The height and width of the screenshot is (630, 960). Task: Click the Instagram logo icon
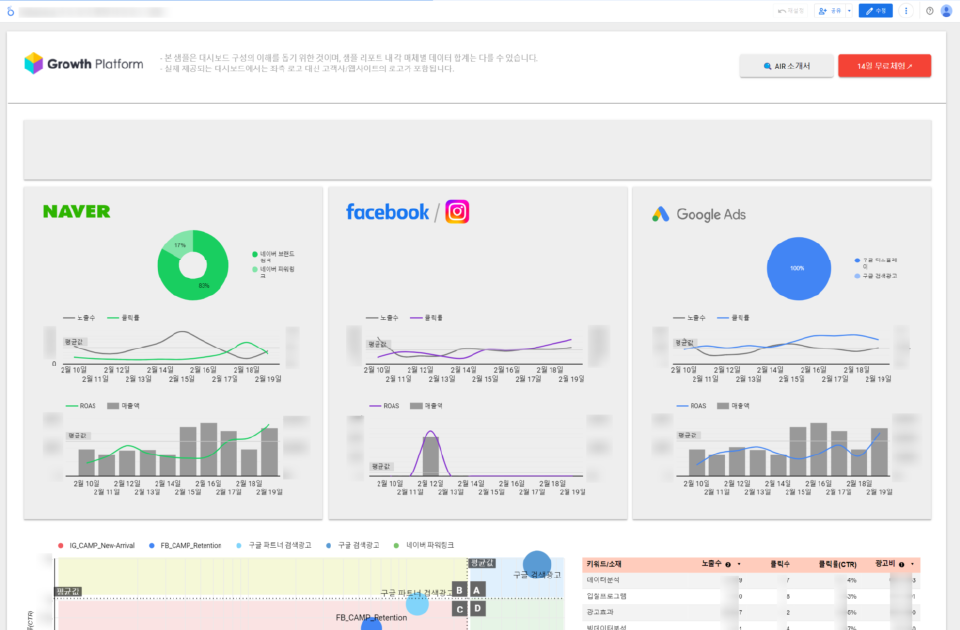[x=457, y=211]
